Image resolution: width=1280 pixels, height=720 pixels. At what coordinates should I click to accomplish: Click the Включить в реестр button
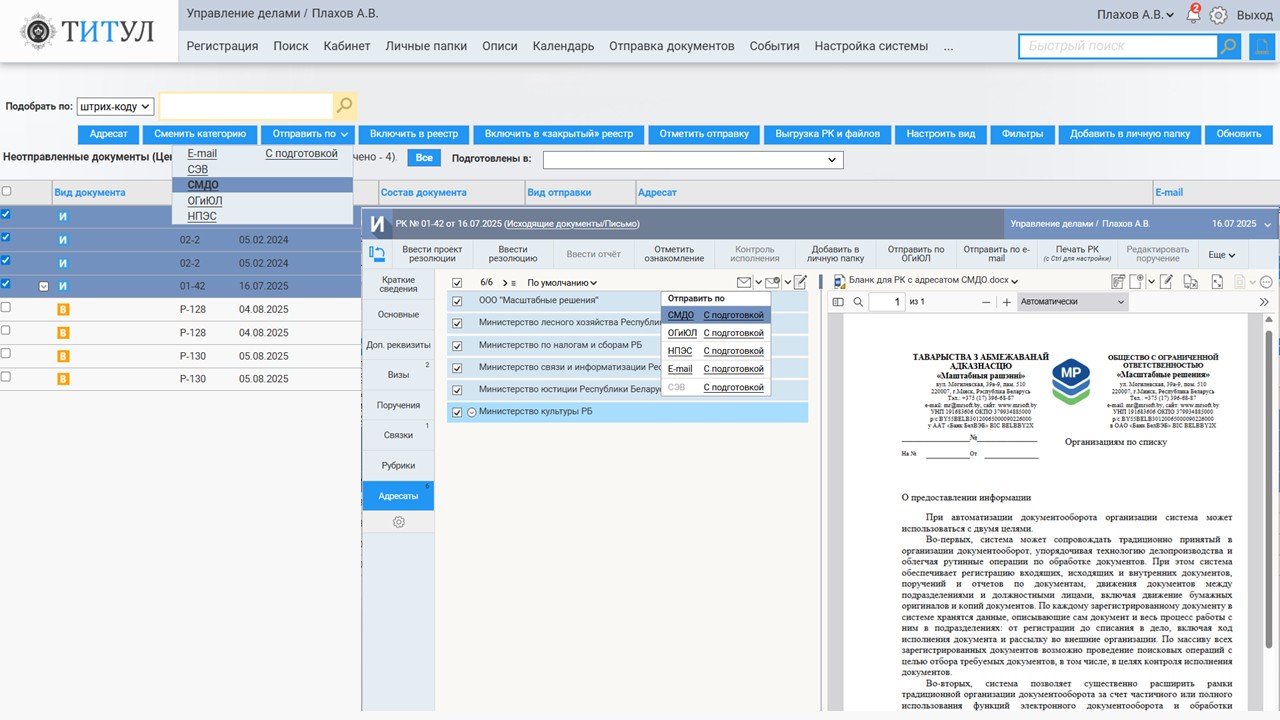pos(414,134)
